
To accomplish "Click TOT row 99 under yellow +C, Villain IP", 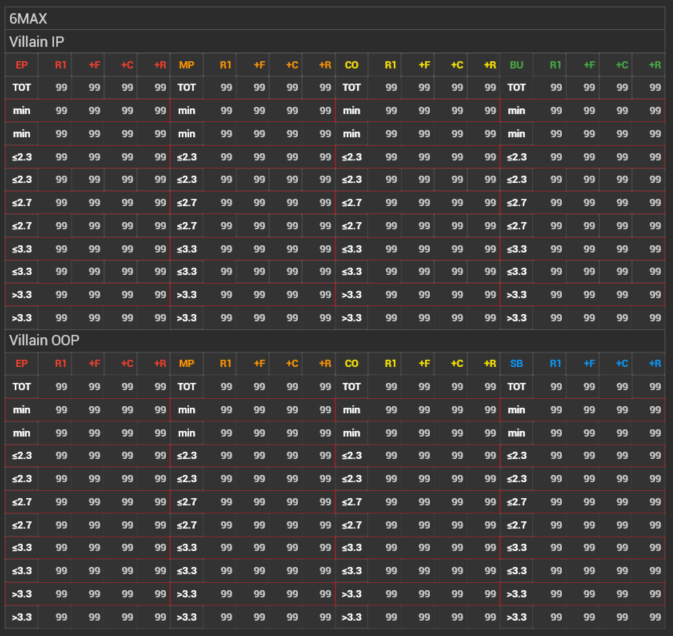I will click(457, 88).
